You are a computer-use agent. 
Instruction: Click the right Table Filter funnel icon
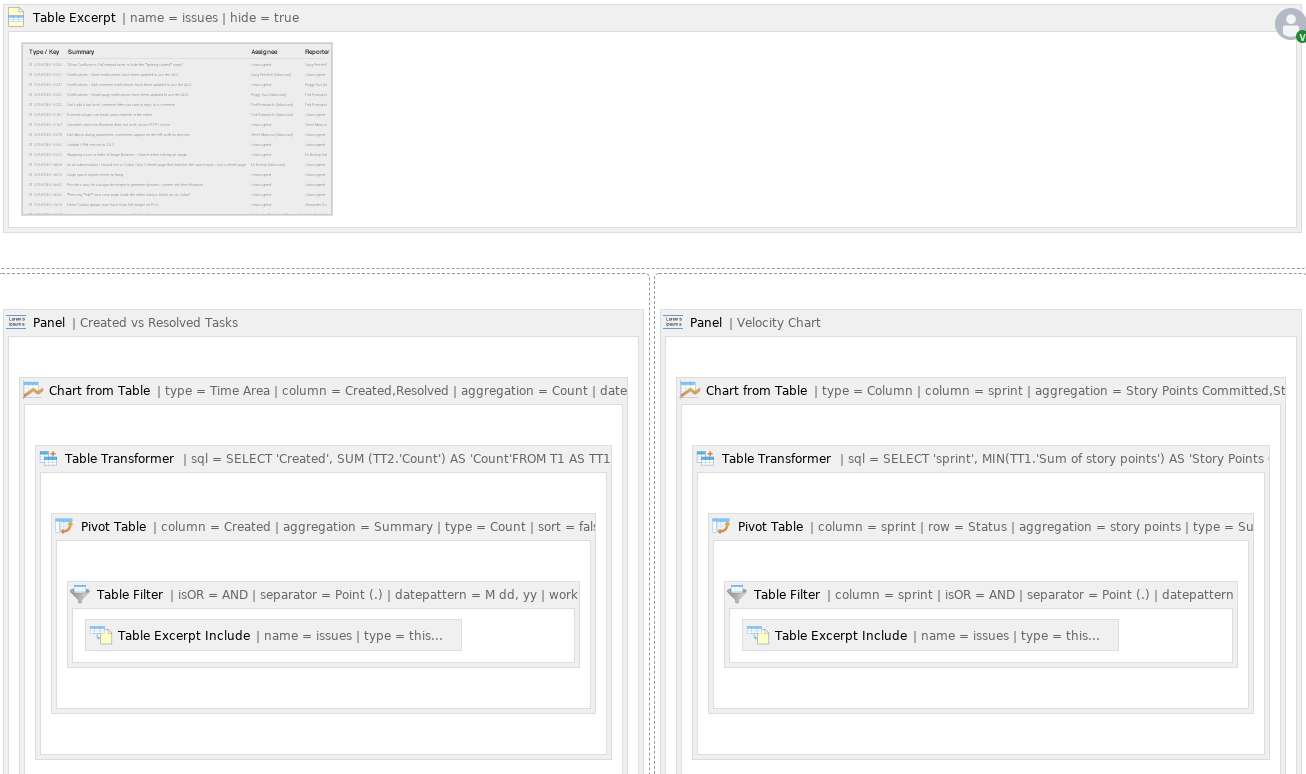pos(737,595)
